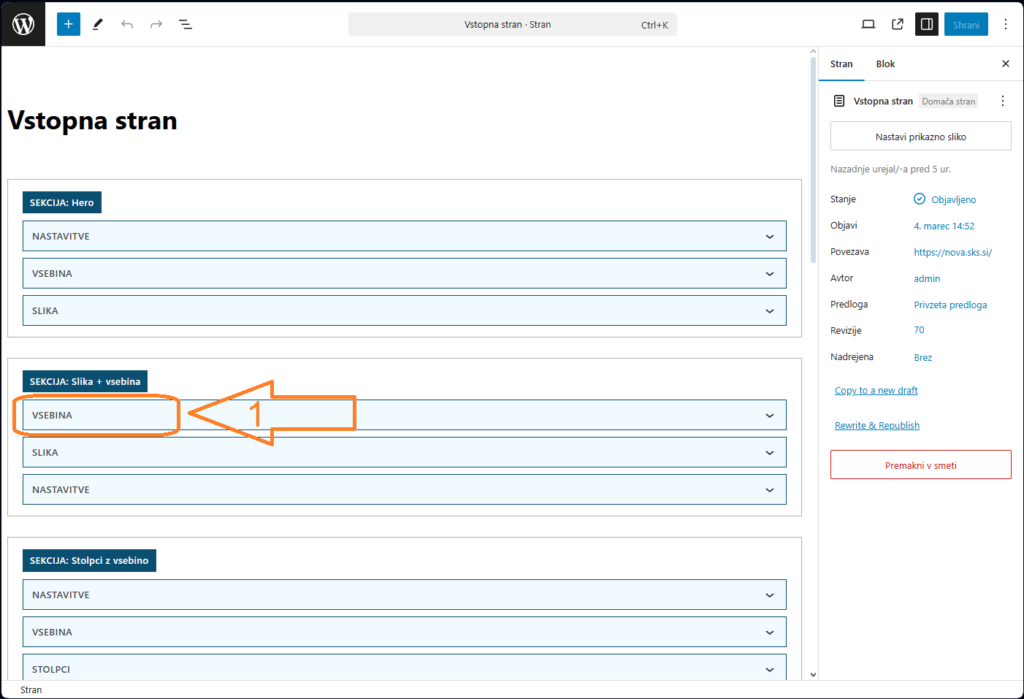The height and width of the screenshot is (699, 1024).
Task: Expand STOLPCI in Stolpci z vsebino section
Action: click(404, 668)
